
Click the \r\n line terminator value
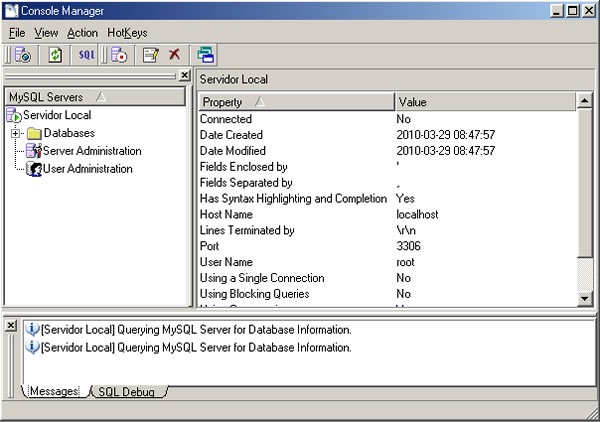pos(406,230)
